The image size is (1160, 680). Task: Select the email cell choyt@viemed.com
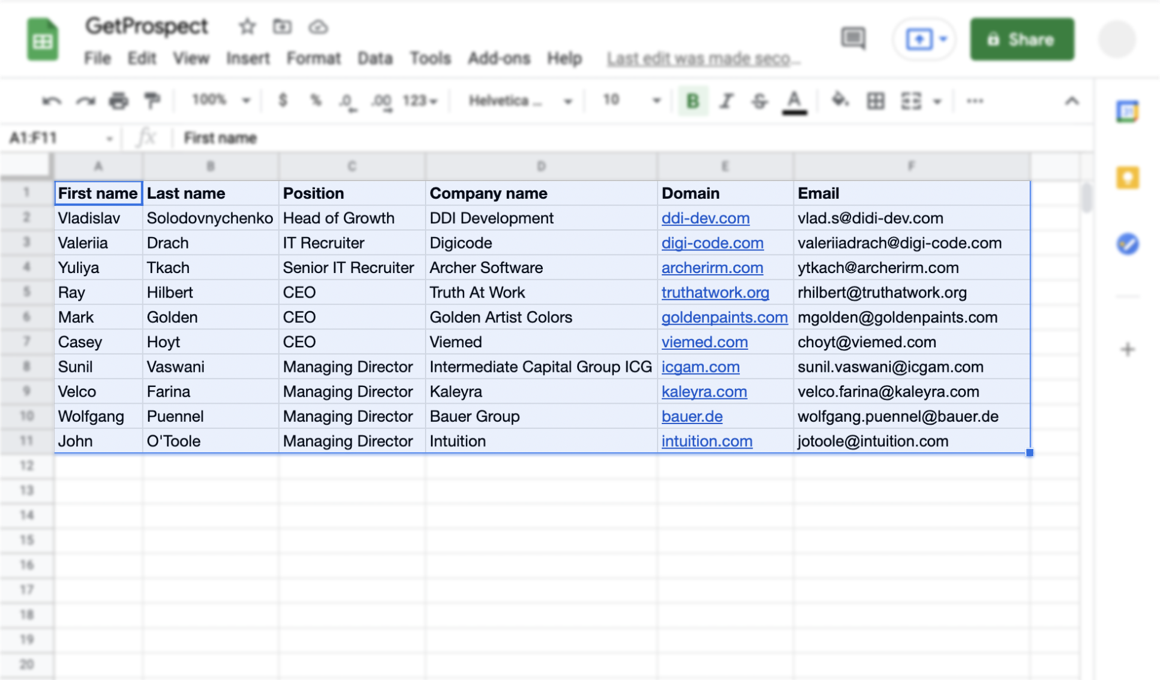(911, 342)
